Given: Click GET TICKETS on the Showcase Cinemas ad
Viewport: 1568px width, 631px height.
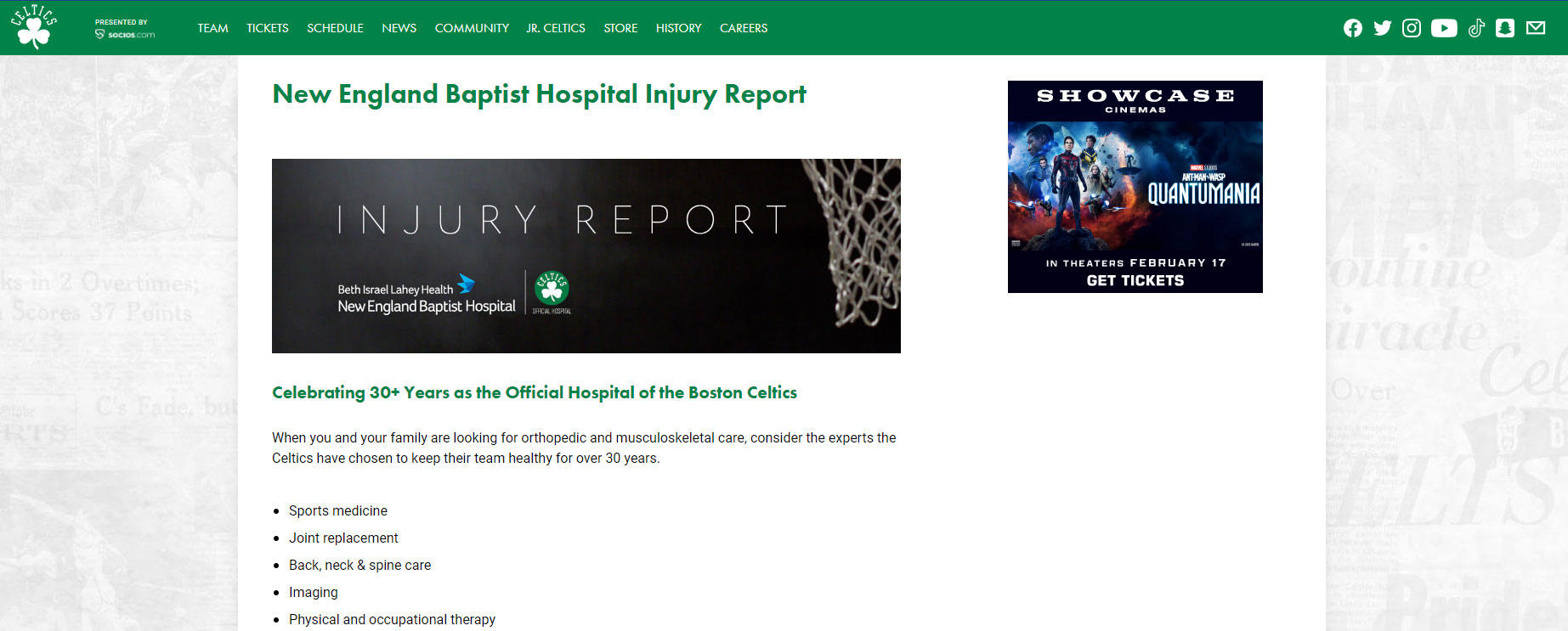Looking at the screenshot, I should pos(1135,280).
